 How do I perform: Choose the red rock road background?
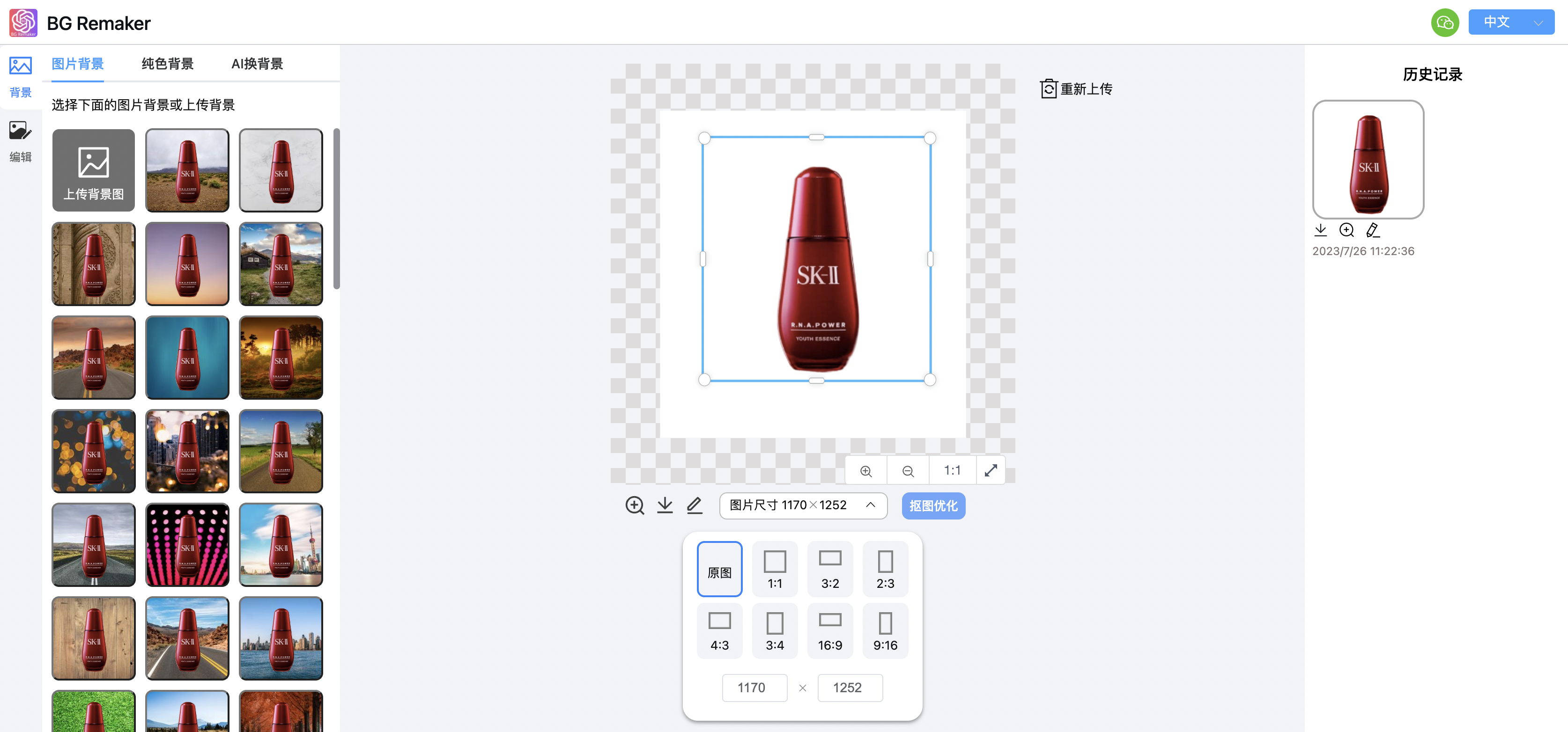[93, 357]
